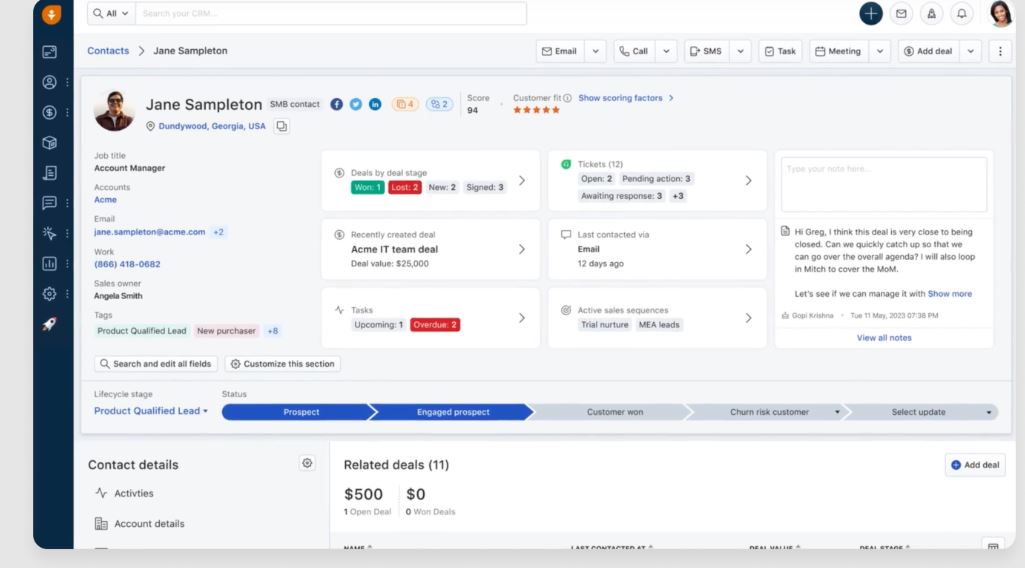Open Jane's Twitter profile icon
The width and height of the screenshot is (1025, 568).
[x=356, y=104]
